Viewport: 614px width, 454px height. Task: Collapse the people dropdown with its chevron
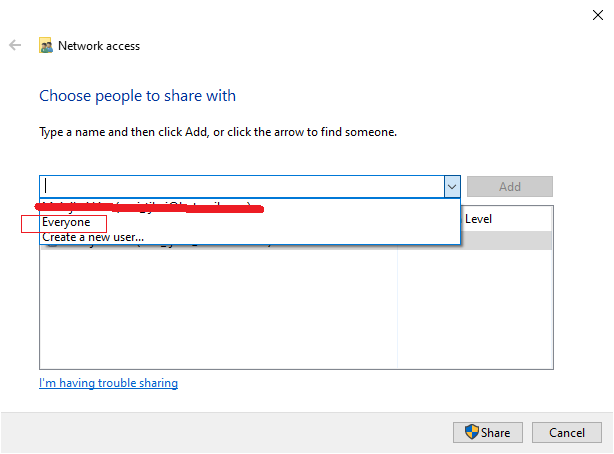pyautogui.click(x=452, y=186)
